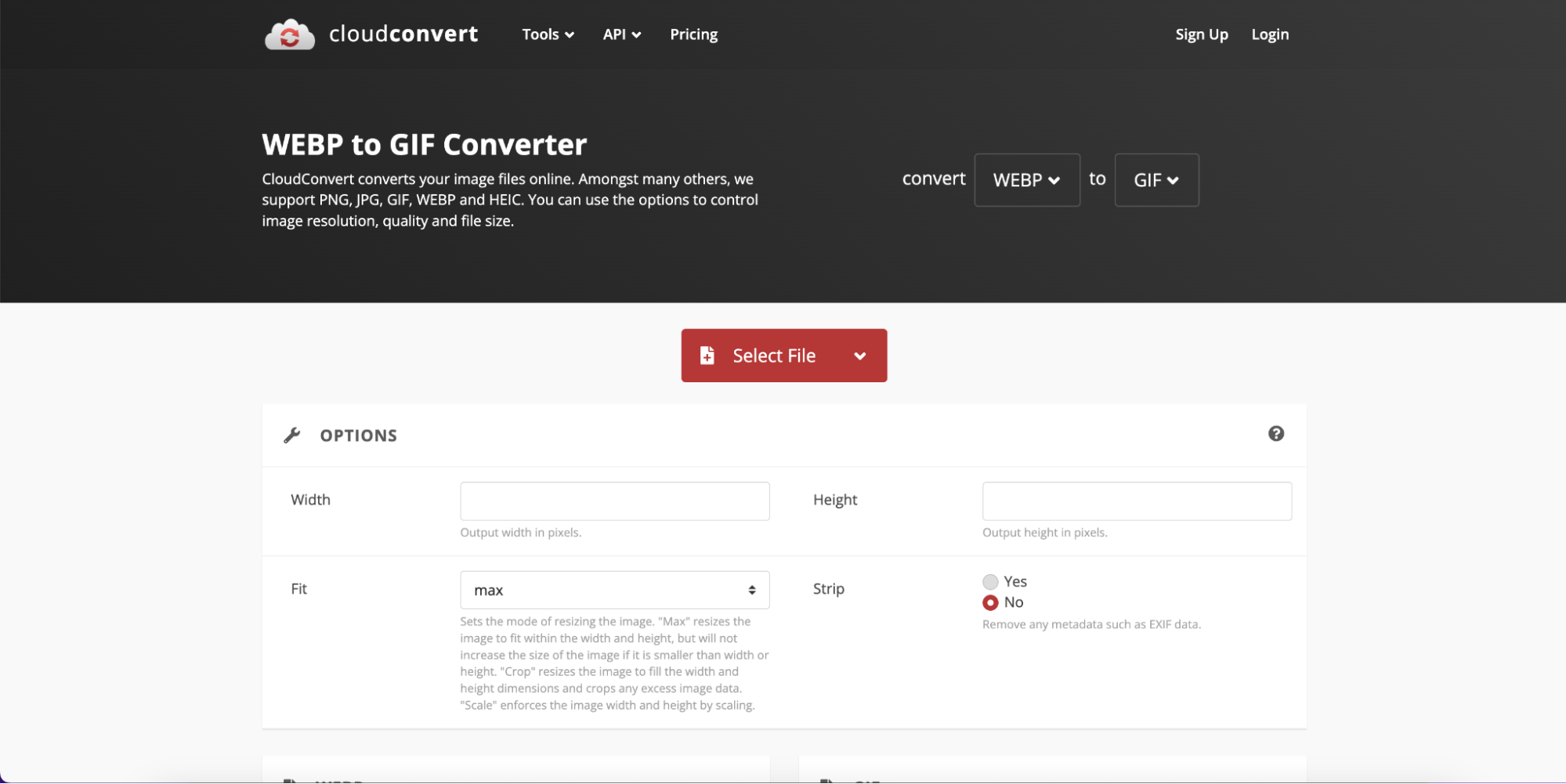Click the Fit label
The image size is (1566, 784).
299,589
